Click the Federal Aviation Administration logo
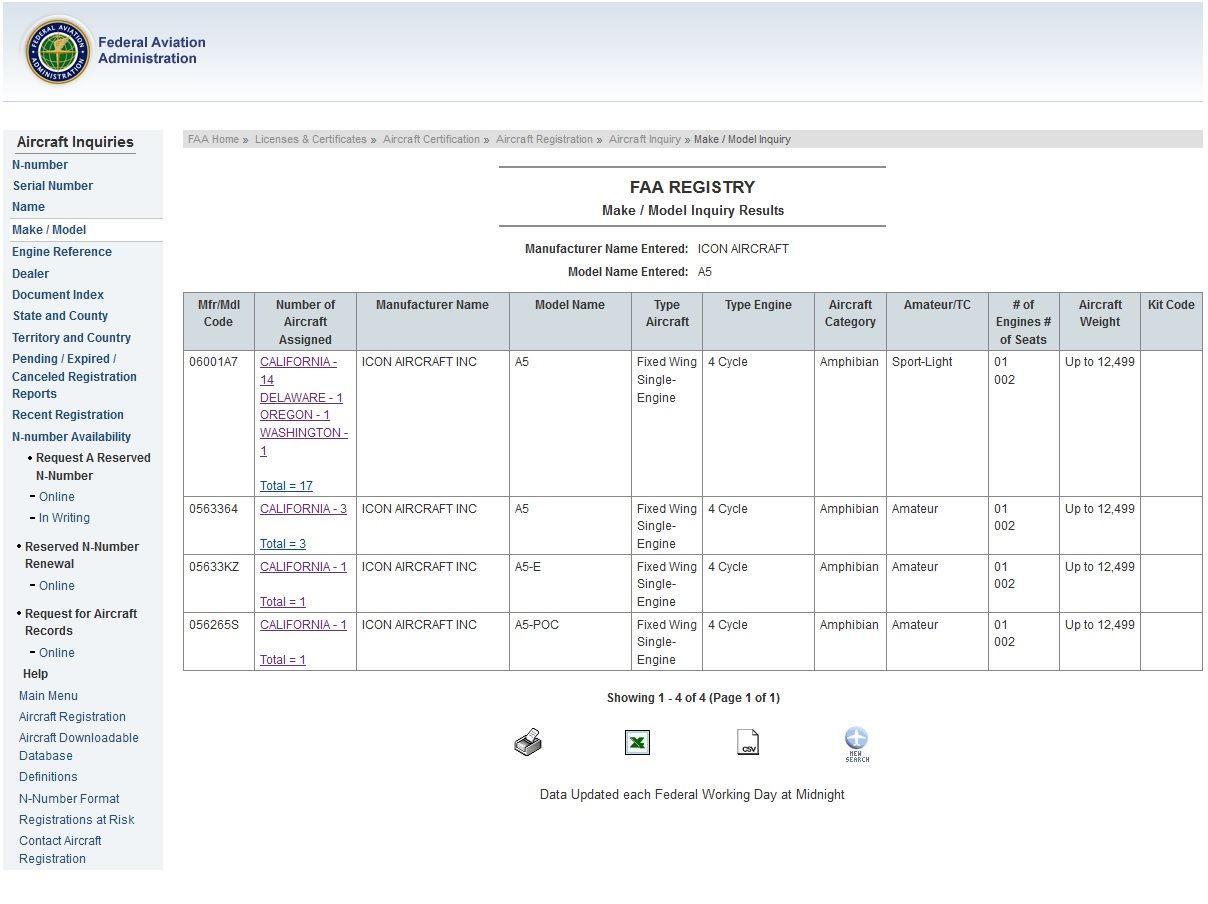The width and height of the screenshot is (1208, 904). (59, 50)
